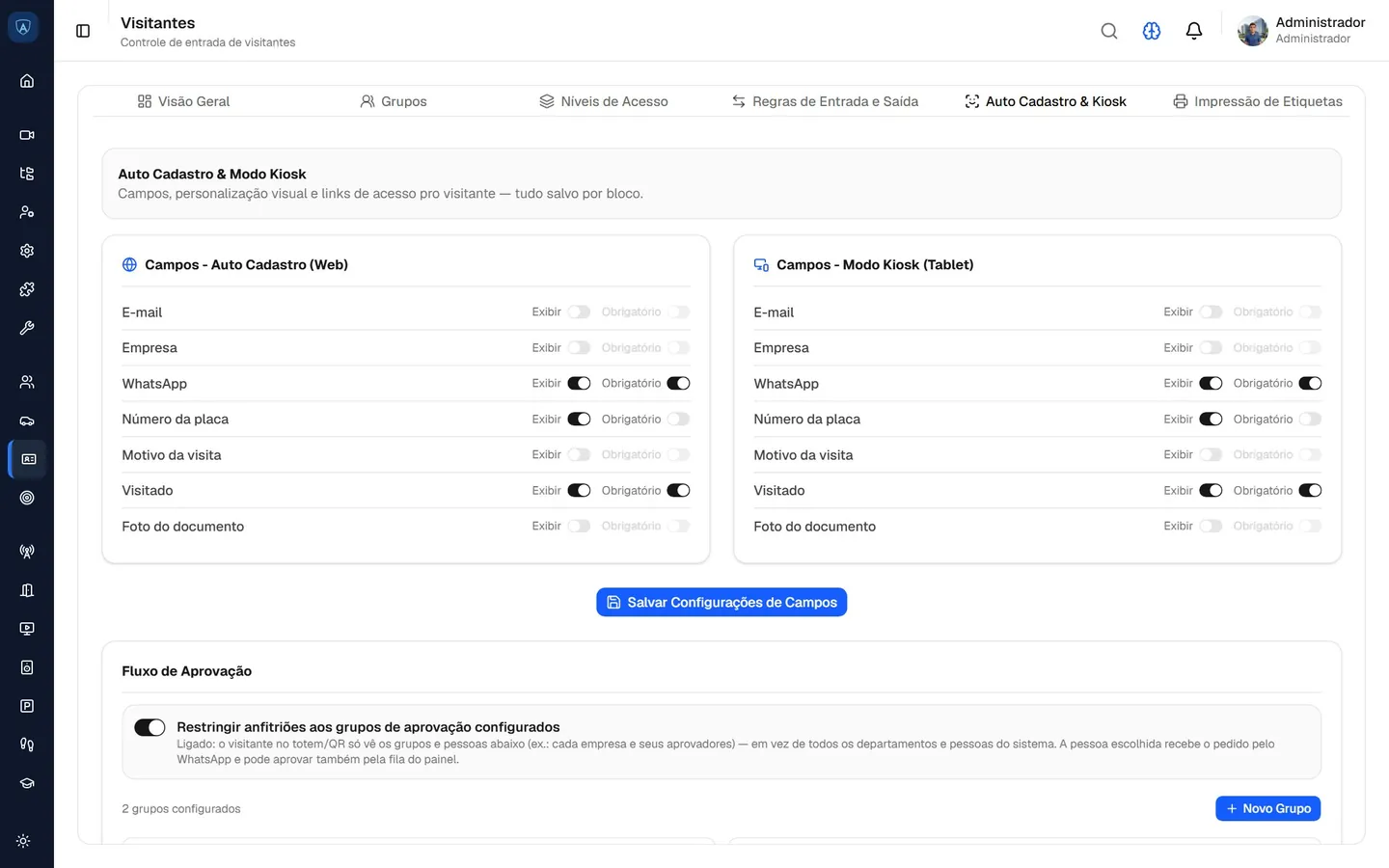
Task: Open the footprints icon in the sidebar
Action: 27,745
